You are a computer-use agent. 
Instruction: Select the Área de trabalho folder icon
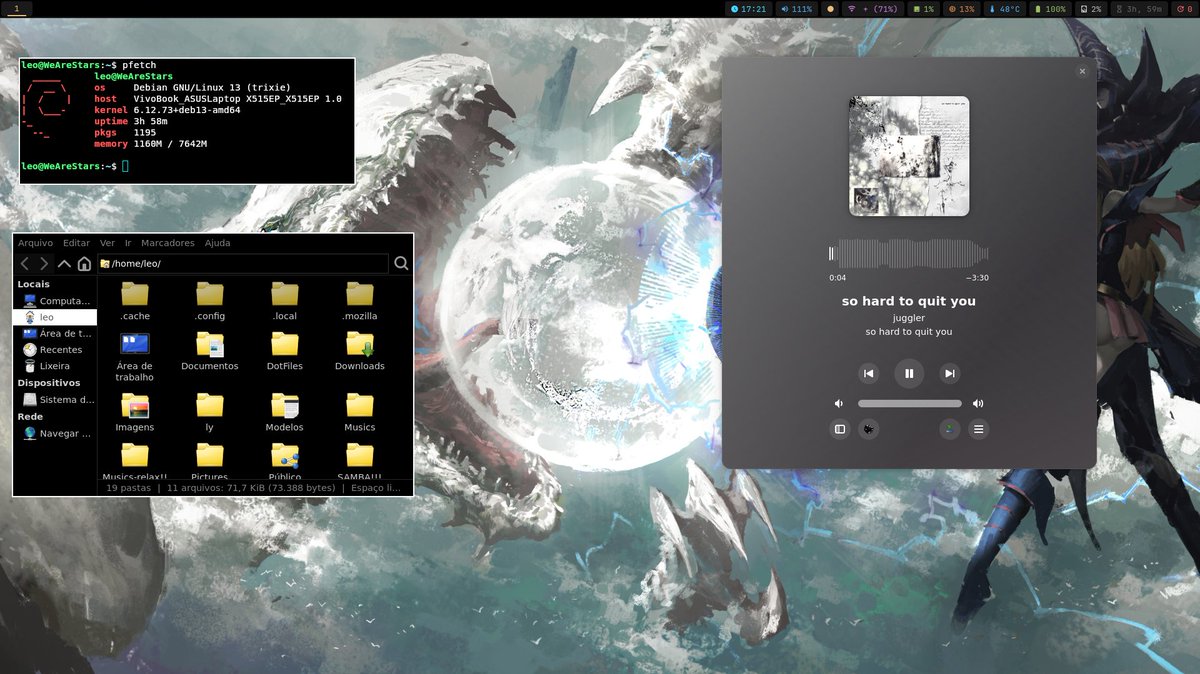tap(135, 357)
